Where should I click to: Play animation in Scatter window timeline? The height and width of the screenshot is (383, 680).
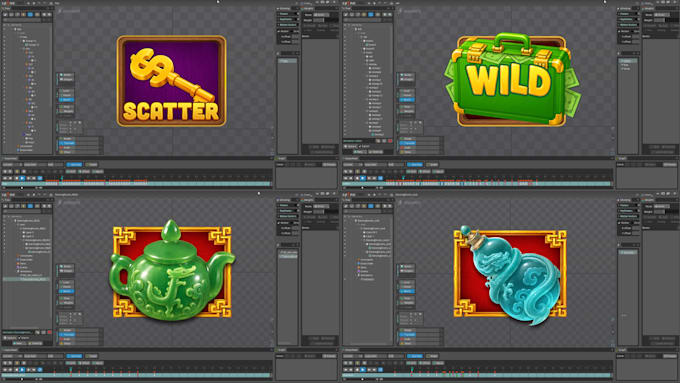pos(22,178)
